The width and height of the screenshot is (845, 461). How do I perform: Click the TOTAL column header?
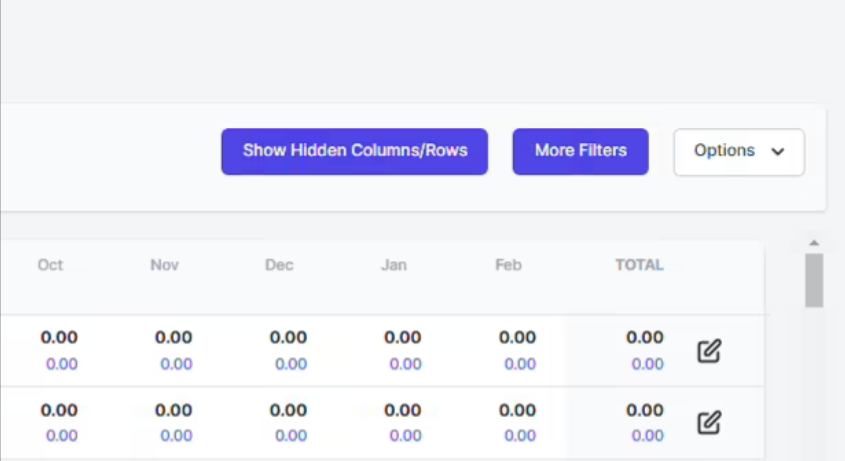click(640, 265)
